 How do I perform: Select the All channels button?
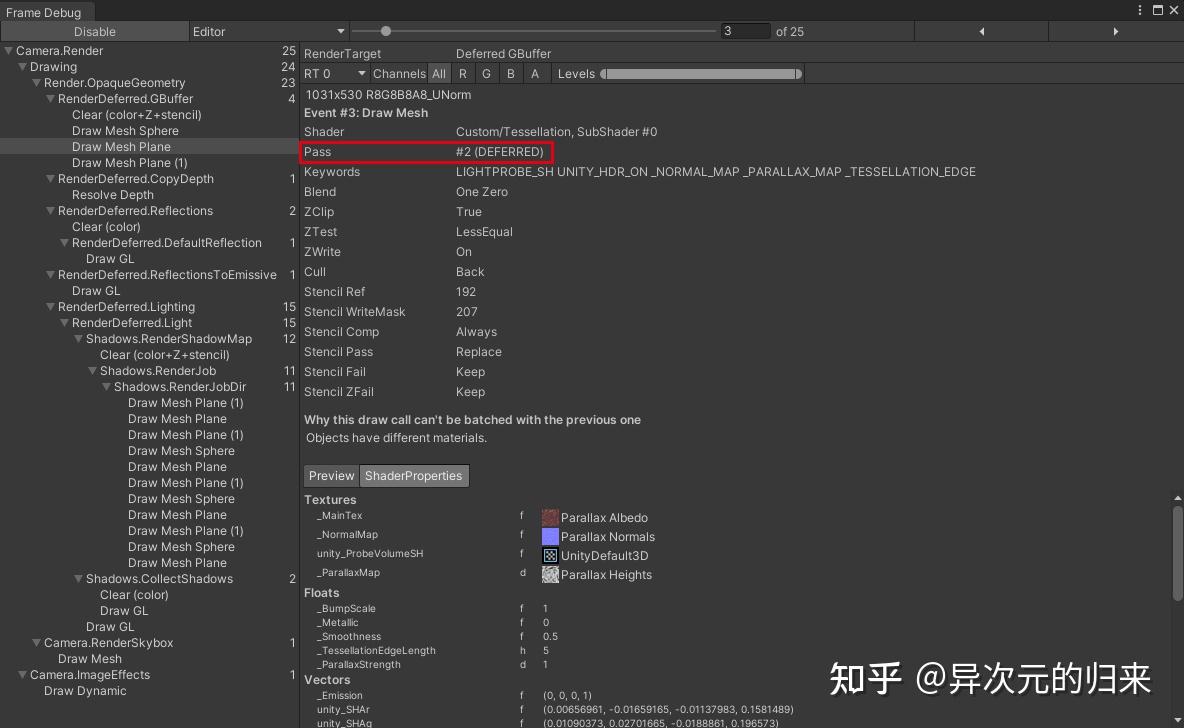click(439, 73)
